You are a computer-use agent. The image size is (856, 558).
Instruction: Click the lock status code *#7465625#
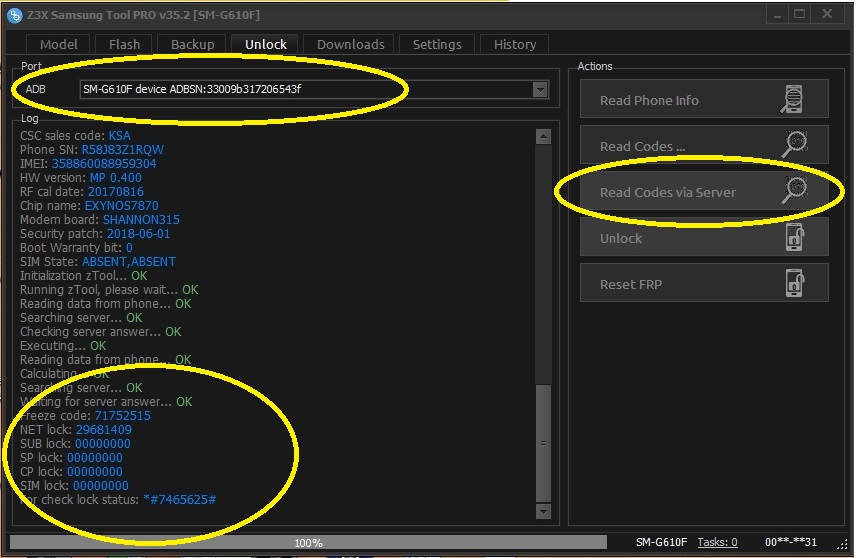click(180, 500)
